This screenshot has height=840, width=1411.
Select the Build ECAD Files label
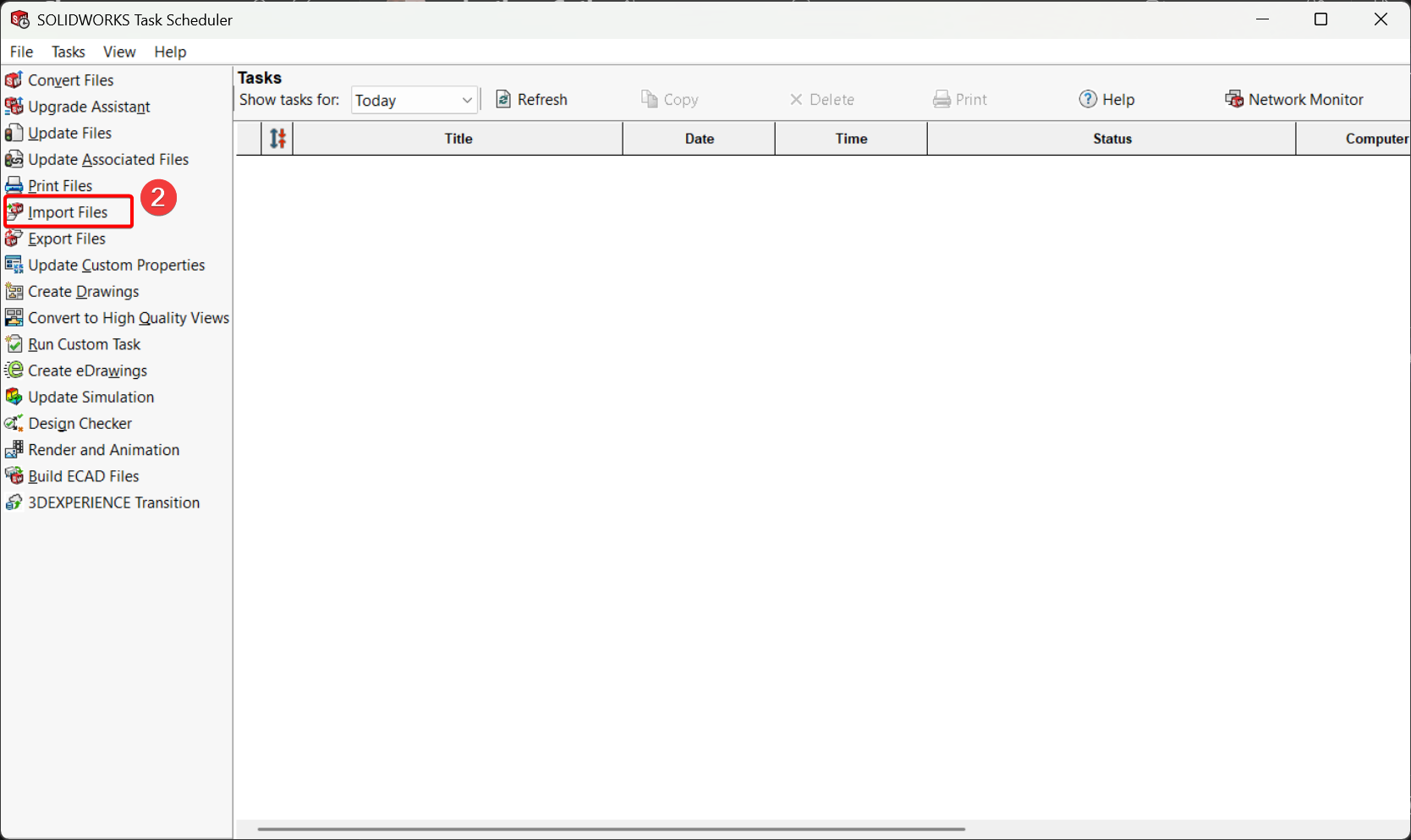click(x=84, y=476)
